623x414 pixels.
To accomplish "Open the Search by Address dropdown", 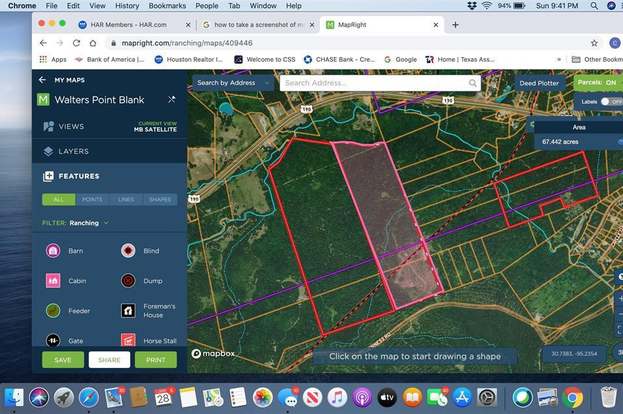I will pos(232,83).
